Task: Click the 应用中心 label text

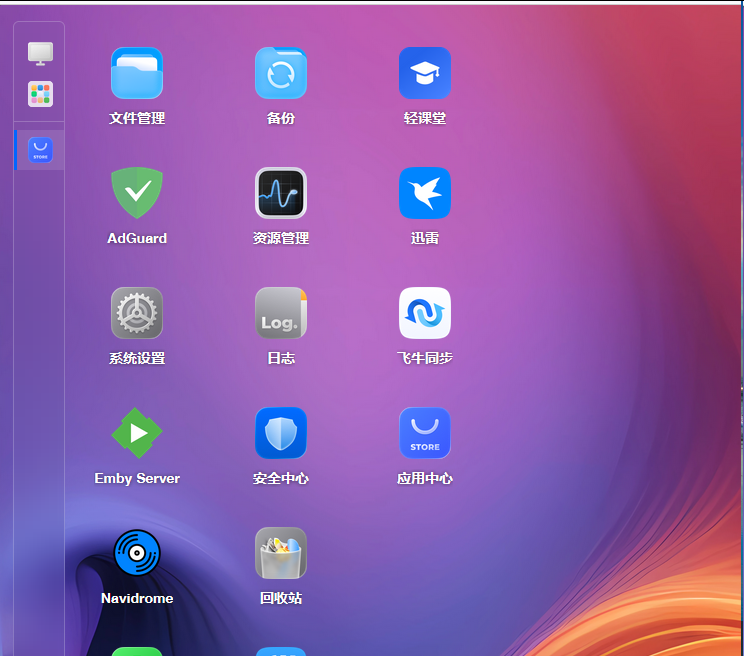Action: [425, 478]
